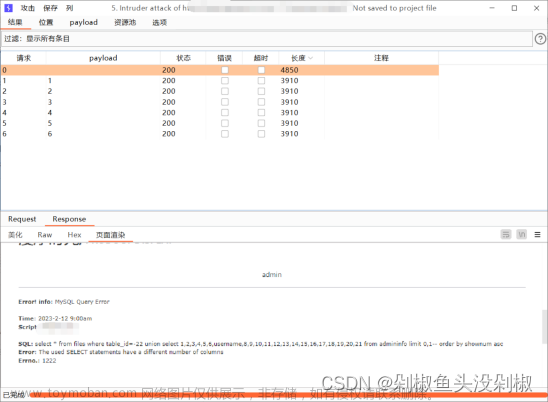Screen dimensions: 548x402
Task: Select request row 0 with length 4850
Action: [220, 70]
